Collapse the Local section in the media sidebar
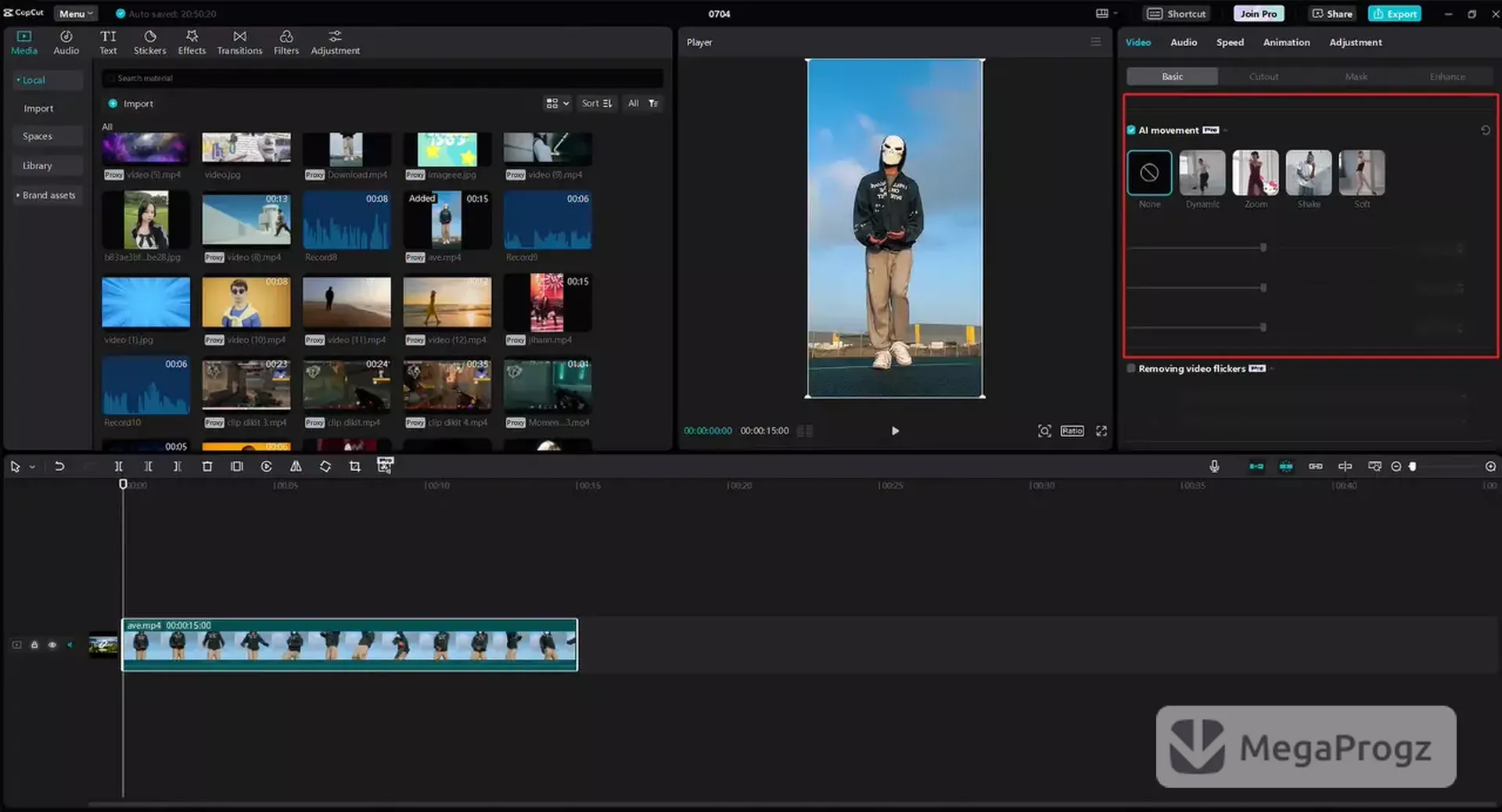 17,80
